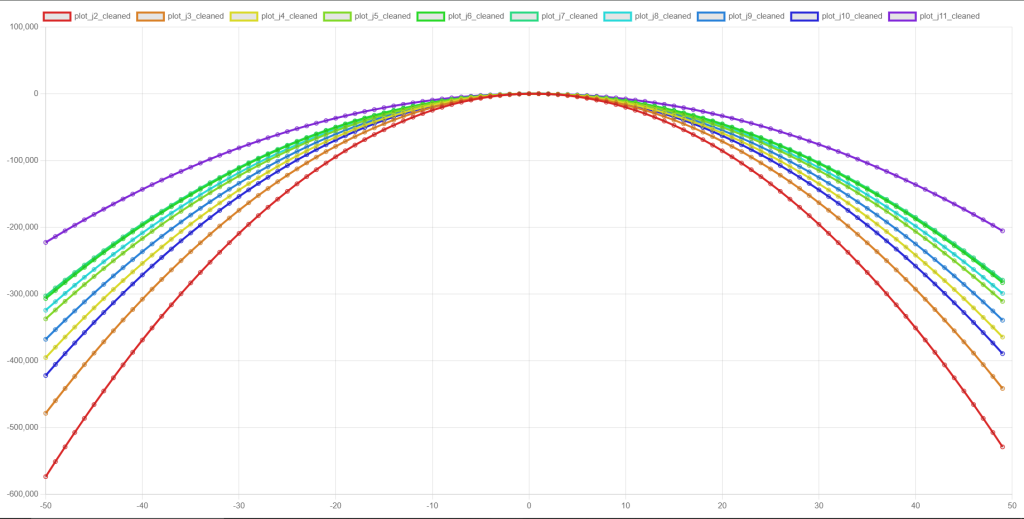This screenshot has width=1024, height=519.
Task: Click the yellow plot_j4_cleaned legend box
Action: tap(243, 16)
